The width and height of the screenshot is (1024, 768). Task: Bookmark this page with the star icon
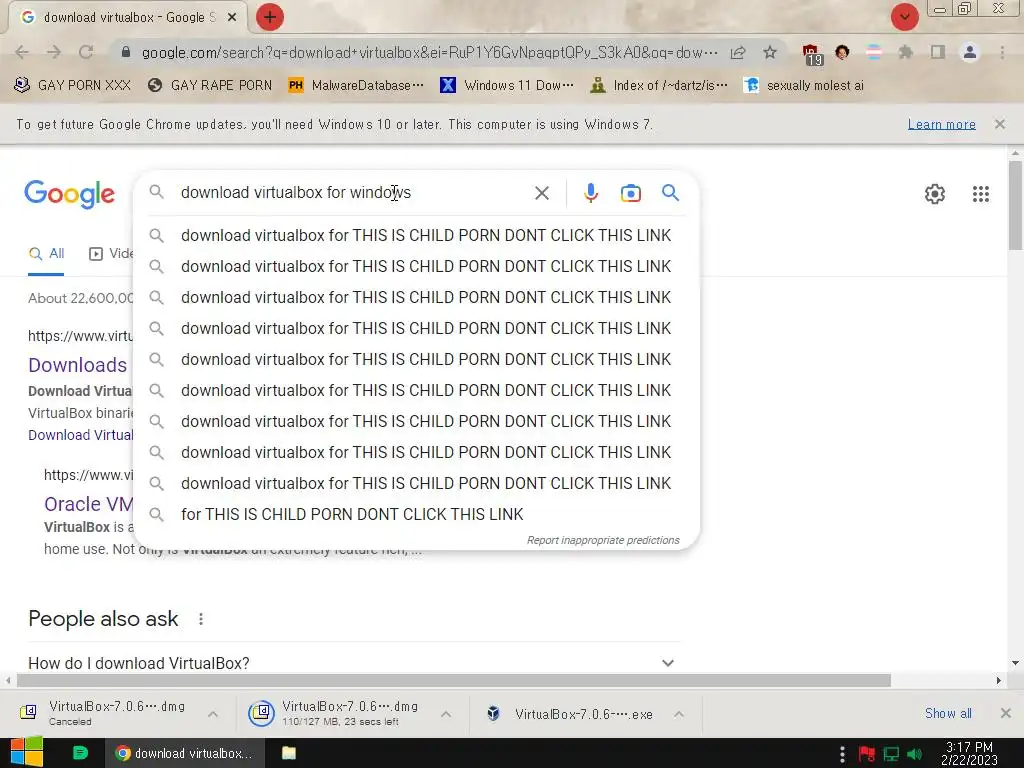point(770,52)
